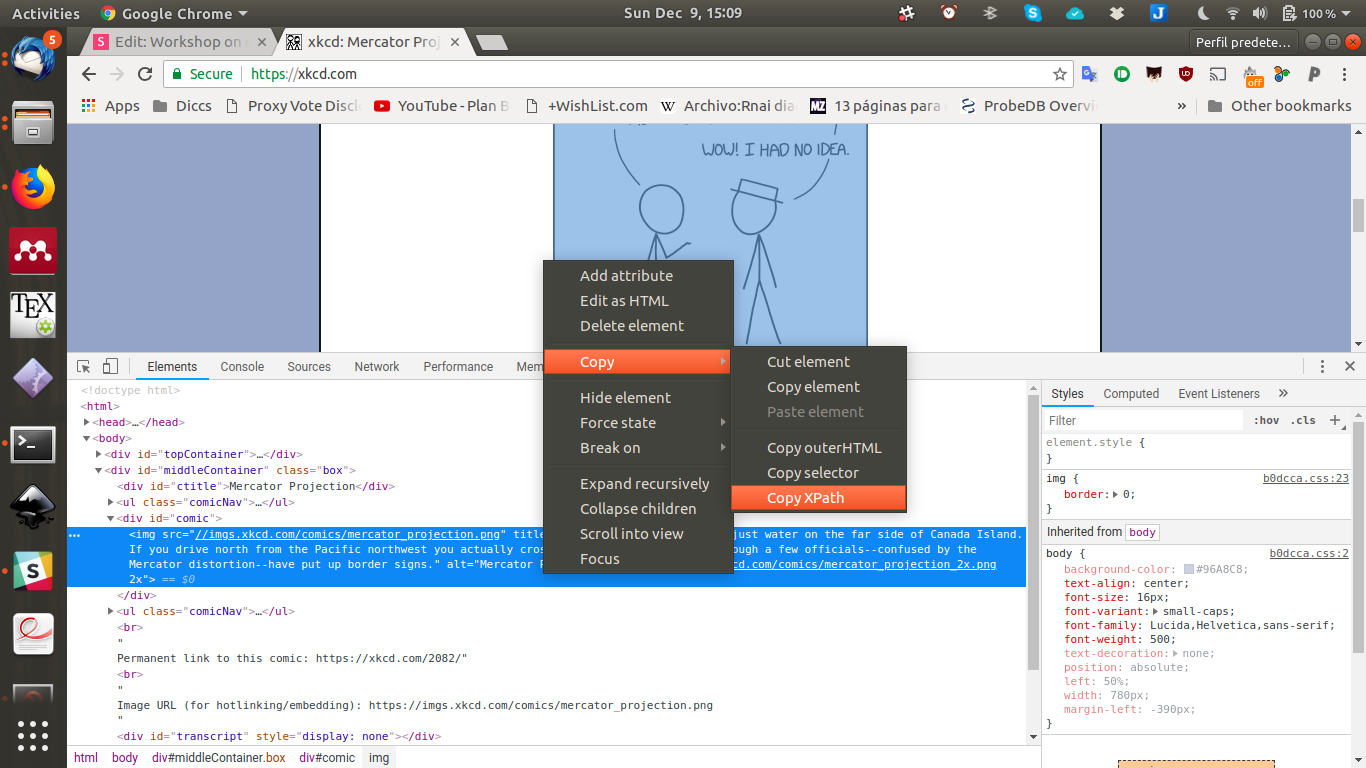Open the Chrome three-dot menu

[x=1346, y=74]
